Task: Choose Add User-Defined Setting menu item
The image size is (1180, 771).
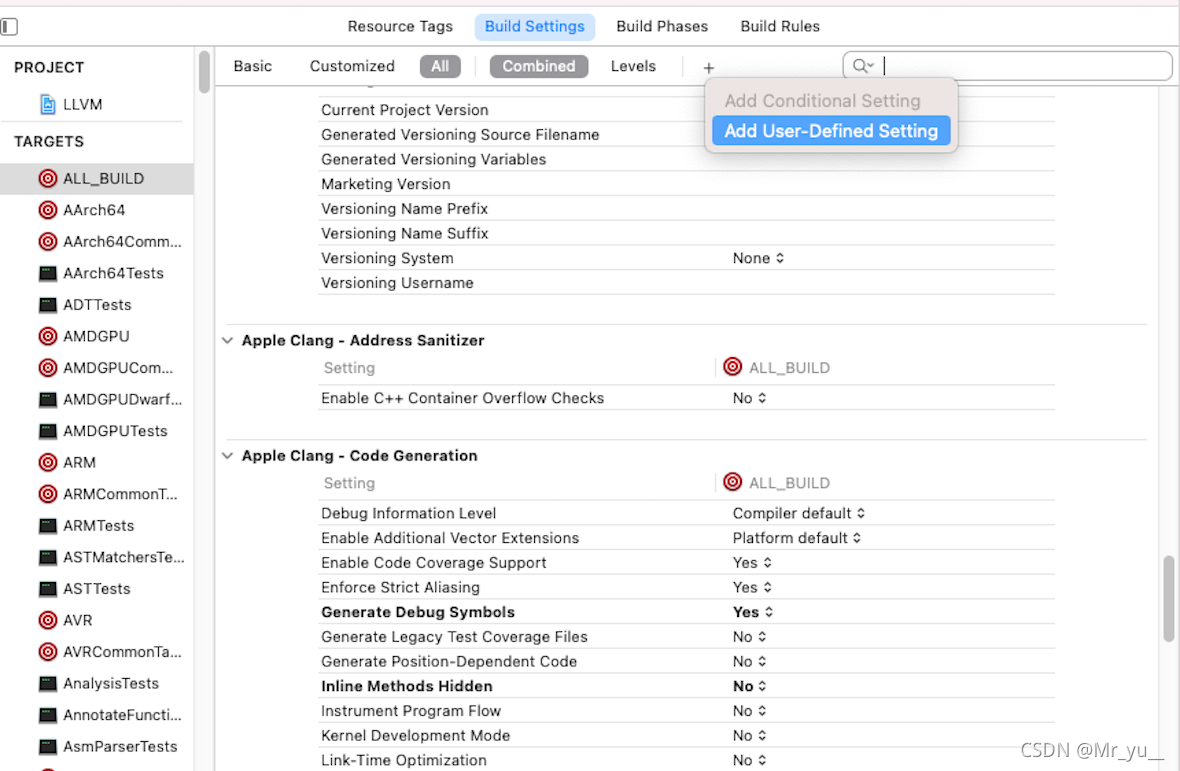Action: (x=831, y=131)
